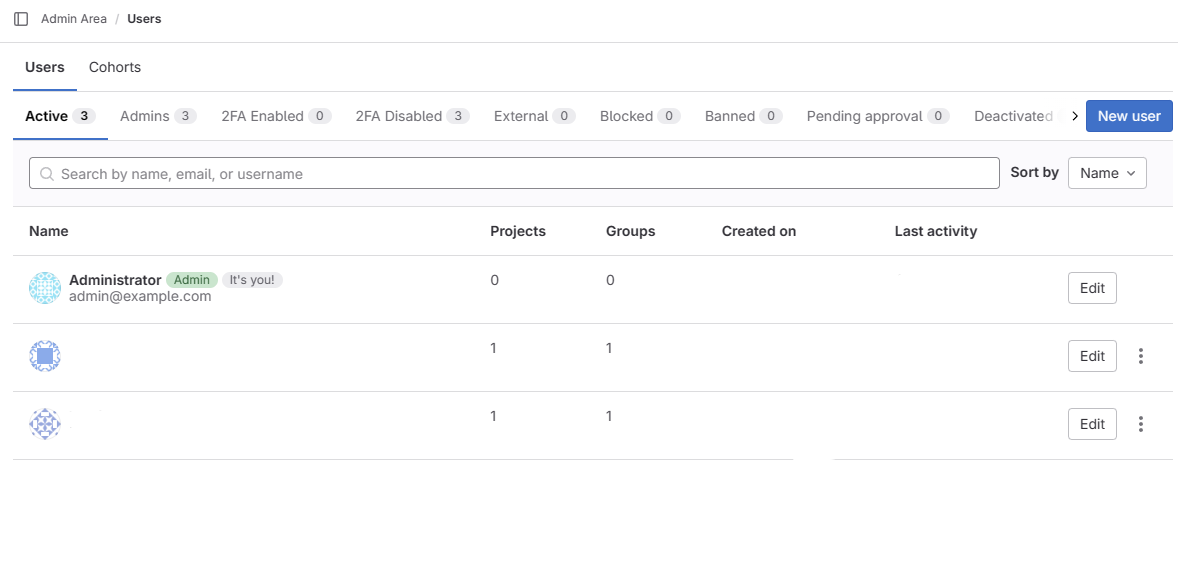Viewport: 1178px width, 575px height.
Task: Click the Projects column header
Action: click(x=518, y=231)
